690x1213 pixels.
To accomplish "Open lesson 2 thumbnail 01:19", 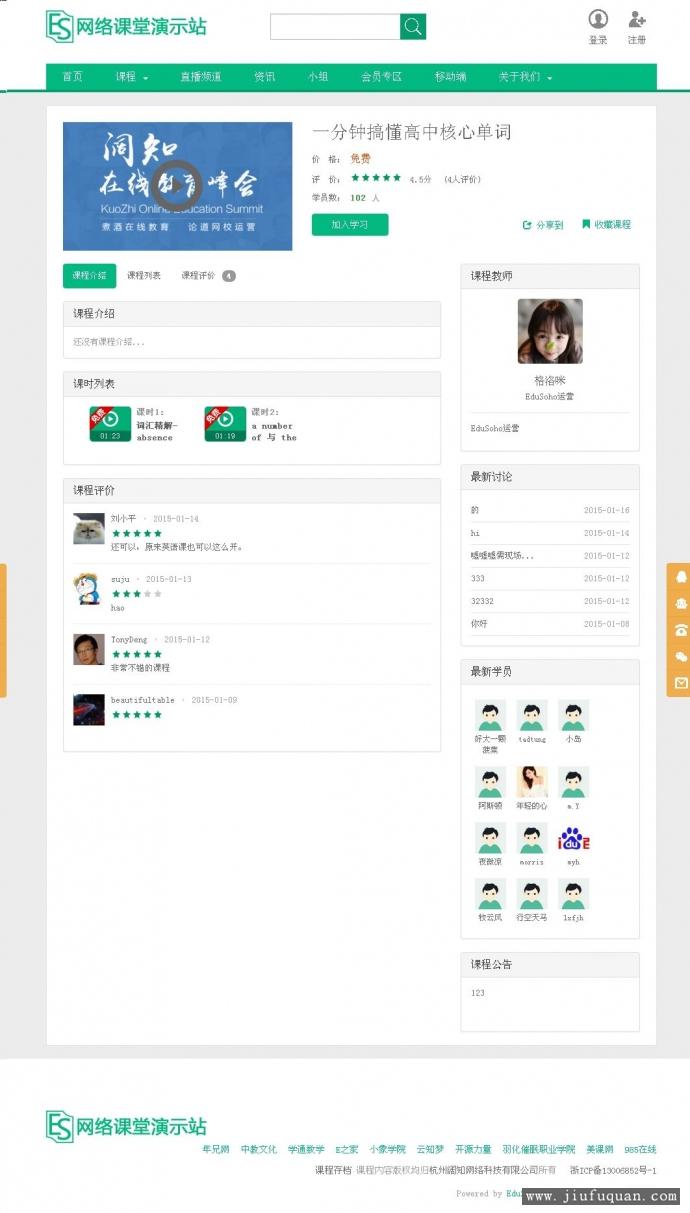I will pos(225,424).
